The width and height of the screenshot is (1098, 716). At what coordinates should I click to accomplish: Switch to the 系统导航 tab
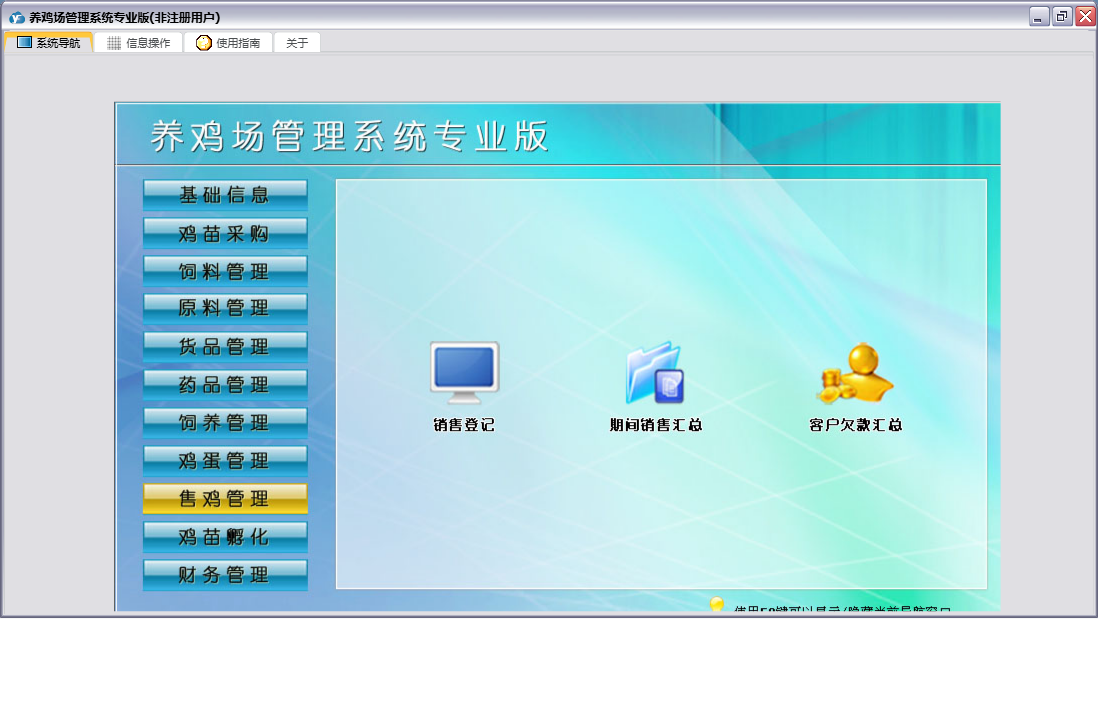click(x=48, y=43)
